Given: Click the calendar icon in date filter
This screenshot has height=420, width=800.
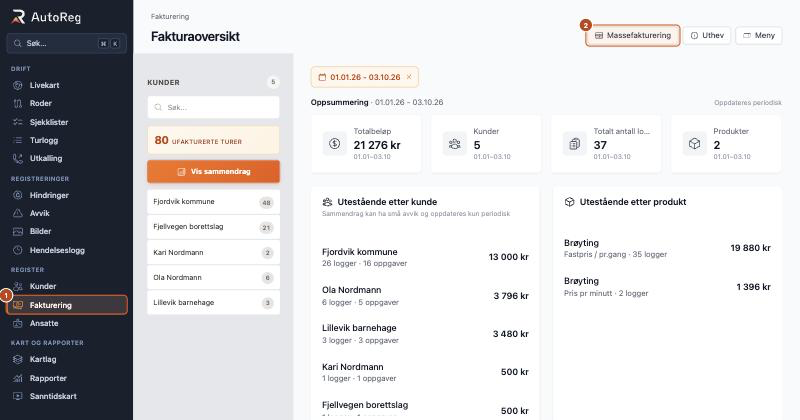Looking at the screenshot, I should pyautogui.click(x=322, y=77).
